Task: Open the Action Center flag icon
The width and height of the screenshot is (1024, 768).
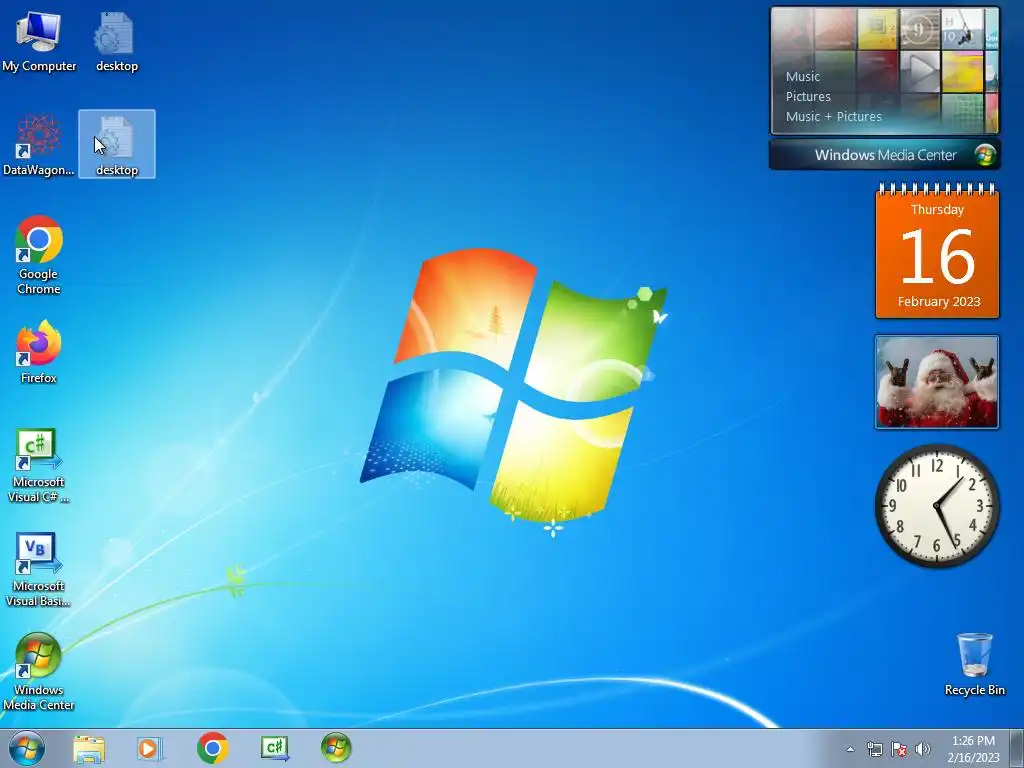Action: pos(899,749)
